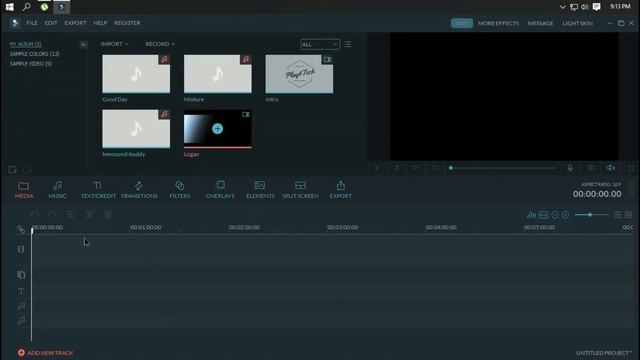
Task: Open the TRANSITIONS tab
Action: point(139,190)
